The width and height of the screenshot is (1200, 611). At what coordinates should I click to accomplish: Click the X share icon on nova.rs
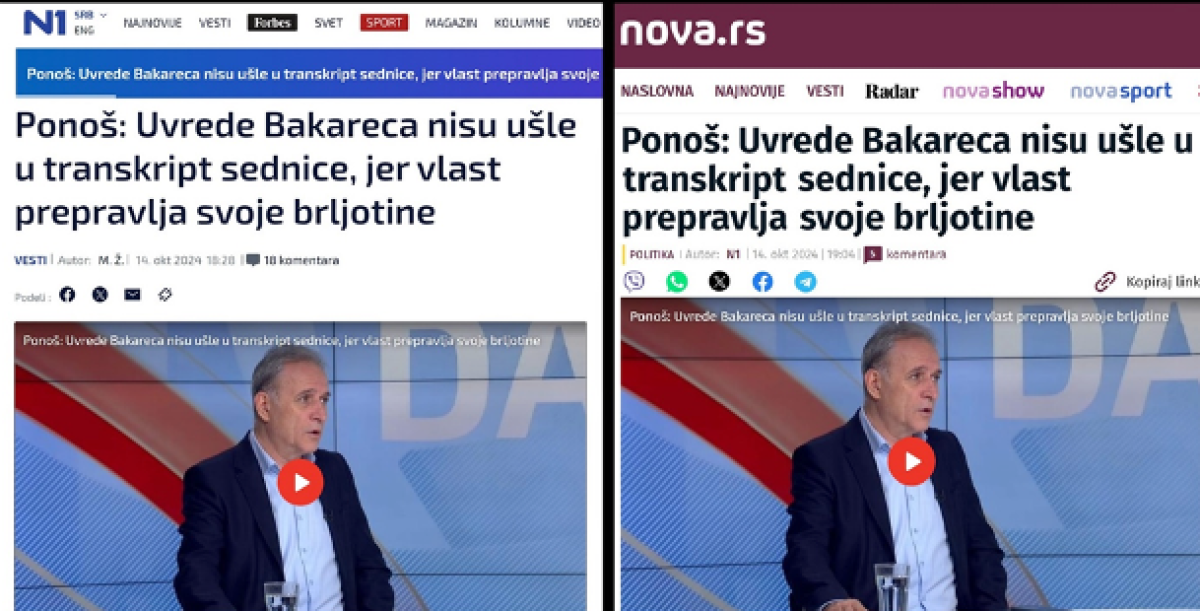719,281
